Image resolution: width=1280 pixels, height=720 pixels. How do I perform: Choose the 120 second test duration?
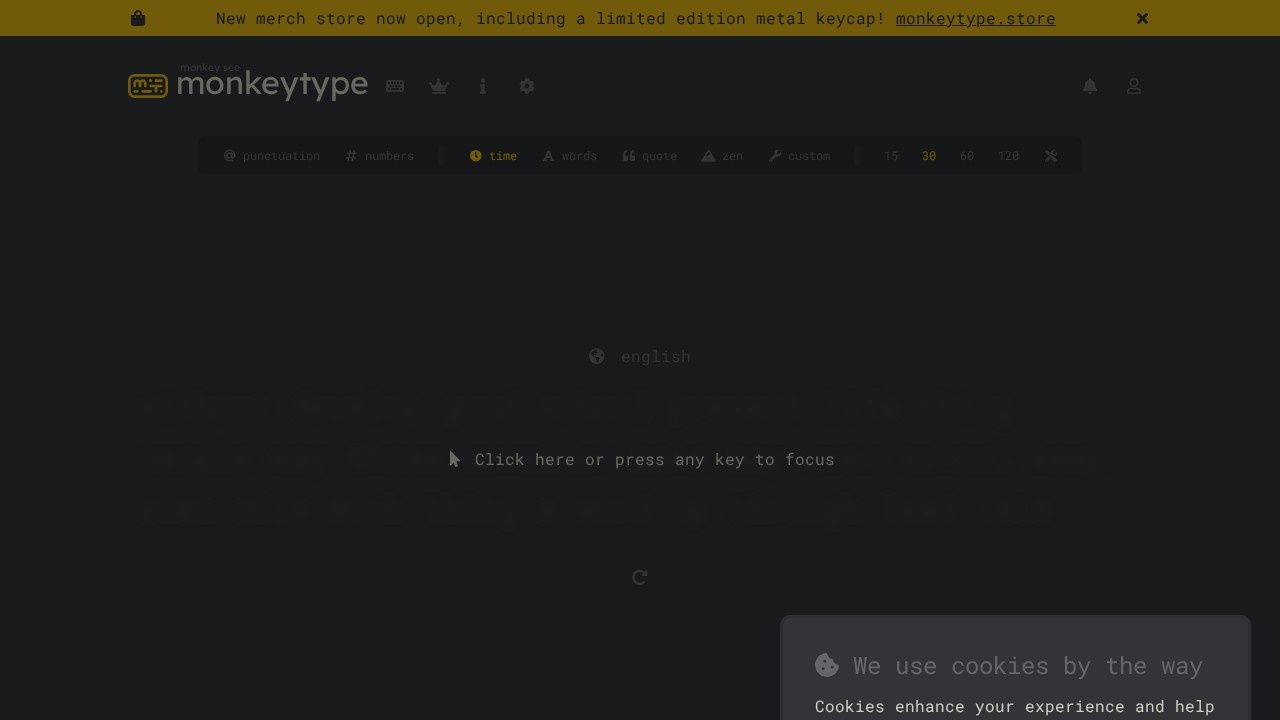(x=1008, y=156)
